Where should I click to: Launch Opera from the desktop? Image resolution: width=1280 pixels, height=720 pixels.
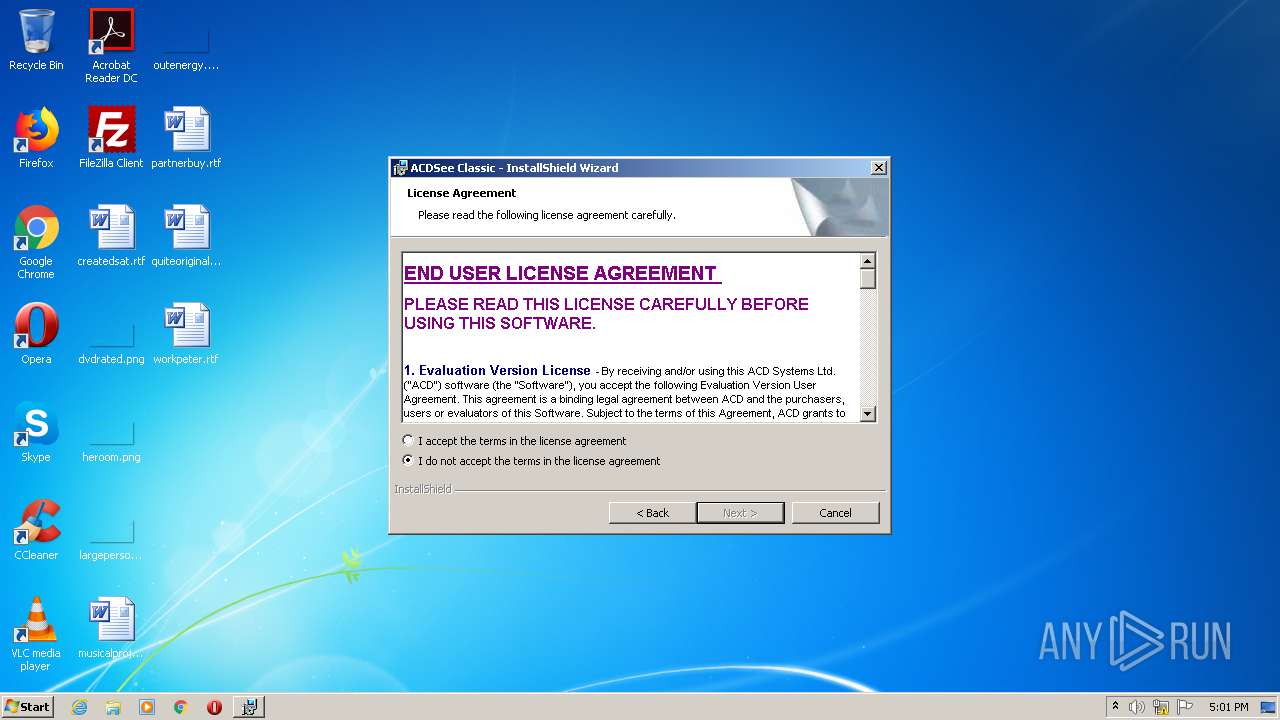click(36, 334)
